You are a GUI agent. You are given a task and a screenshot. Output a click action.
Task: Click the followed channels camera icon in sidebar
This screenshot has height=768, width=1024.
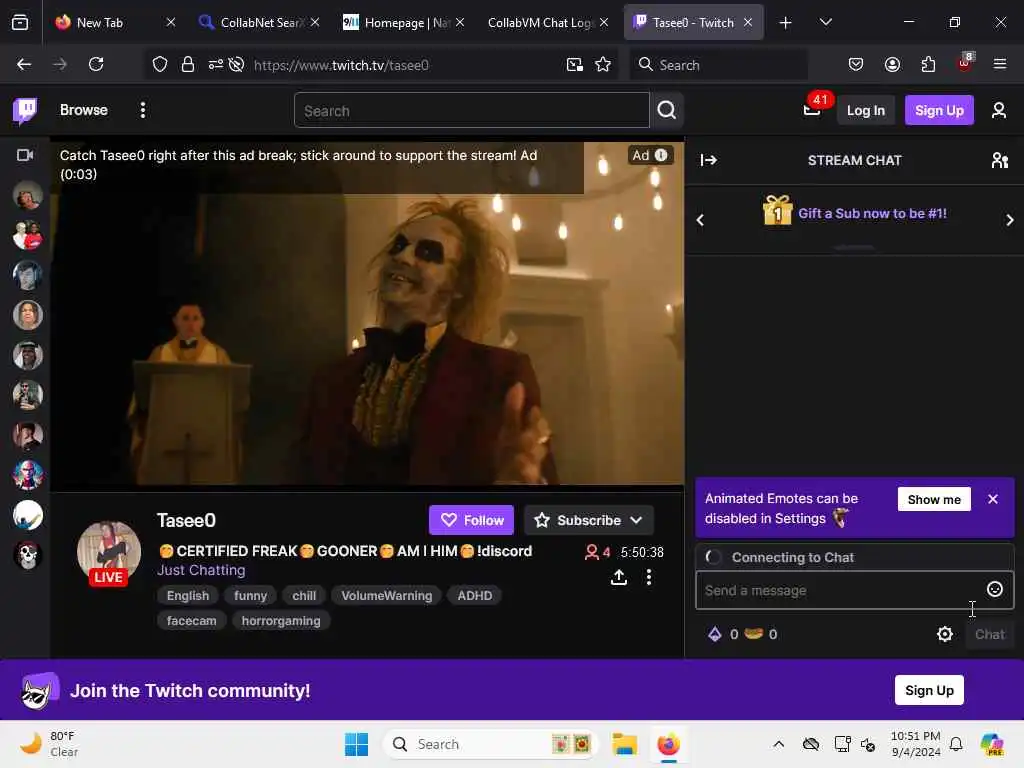[25, 155]
